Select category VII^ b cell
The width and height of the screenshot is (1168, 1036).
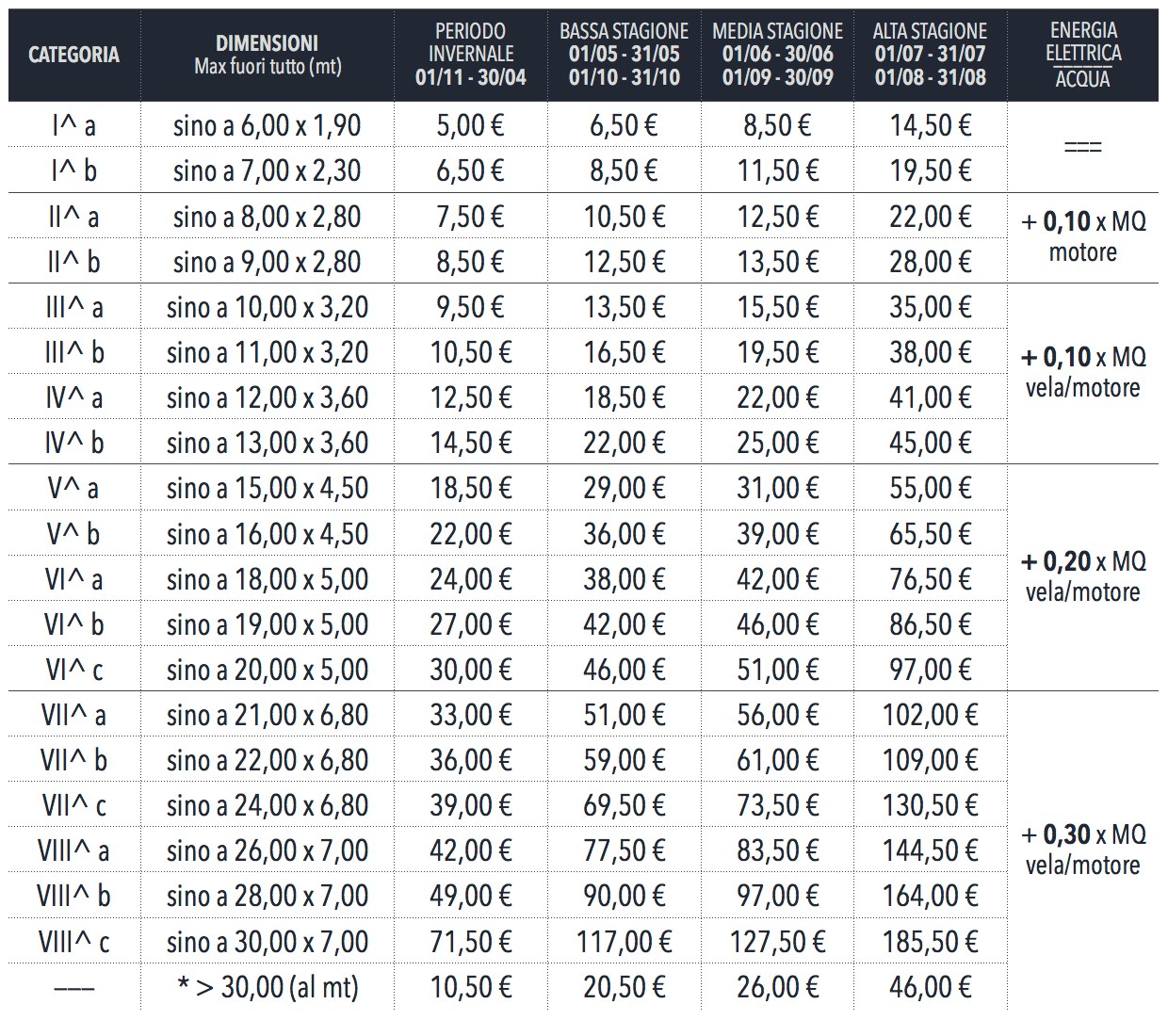pos(73,760)
